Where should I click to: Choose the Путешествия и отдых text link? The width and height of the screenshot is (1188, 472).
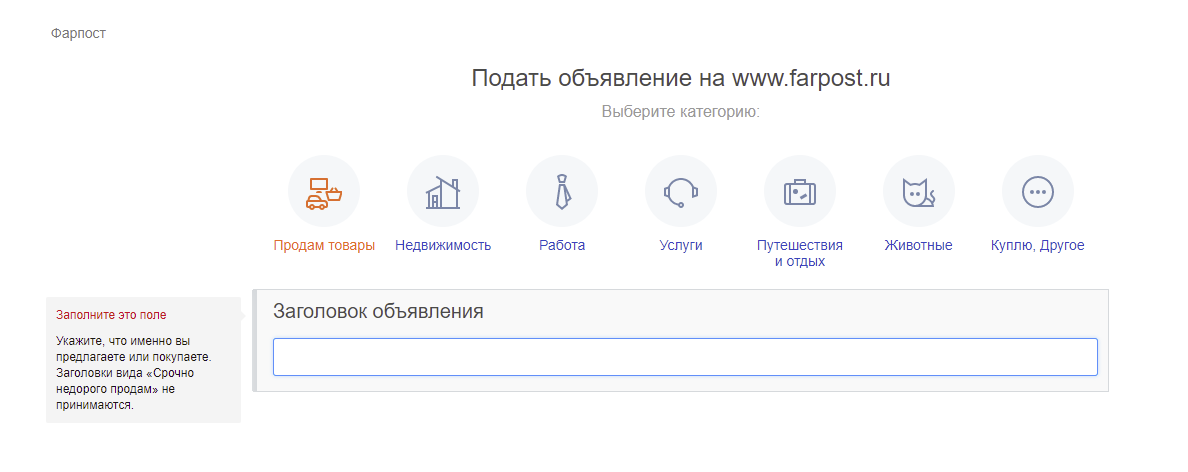tap(800, 253)
